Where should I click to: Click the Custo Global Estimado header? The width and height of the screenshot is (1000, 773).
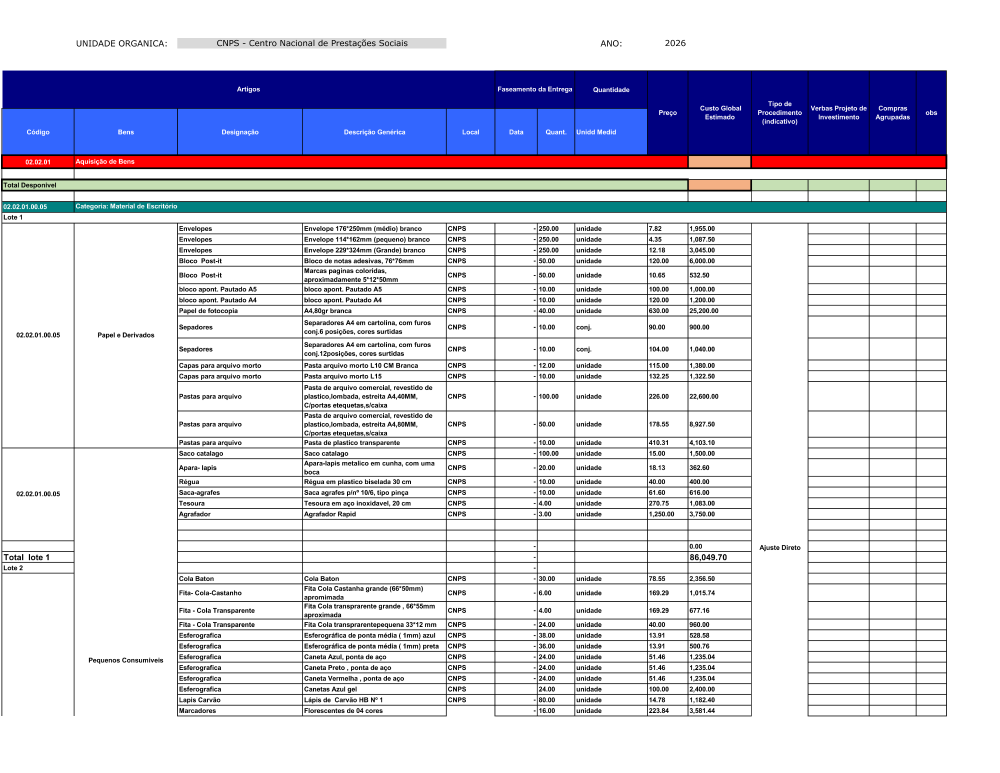[719, 113]
